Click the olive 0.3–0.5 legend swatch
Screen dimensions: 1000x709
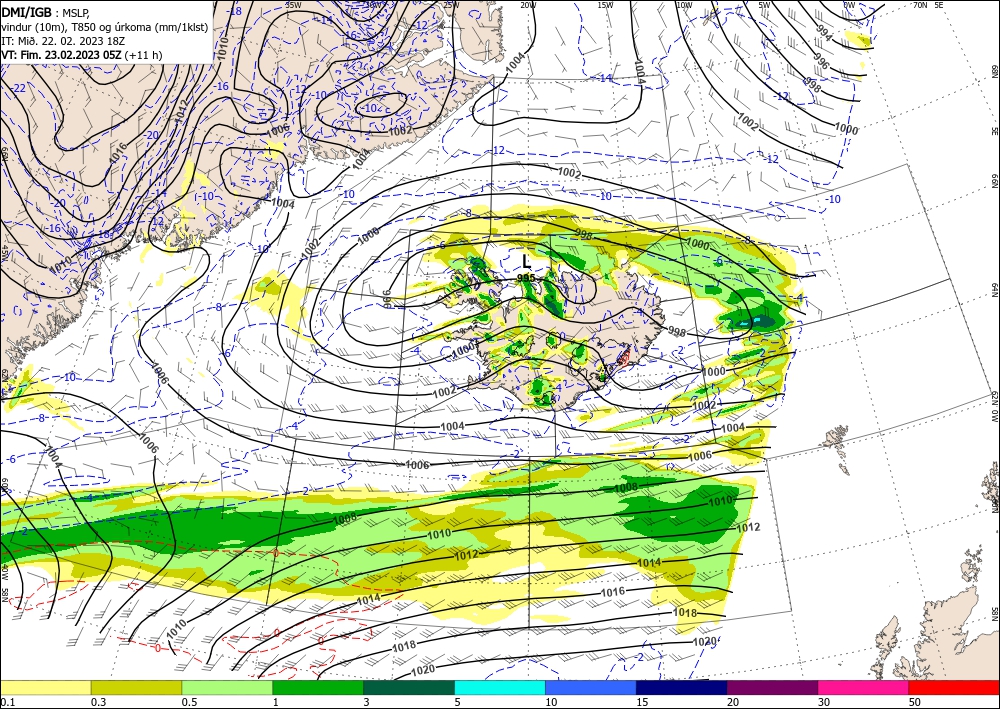[x=136, y=687]
